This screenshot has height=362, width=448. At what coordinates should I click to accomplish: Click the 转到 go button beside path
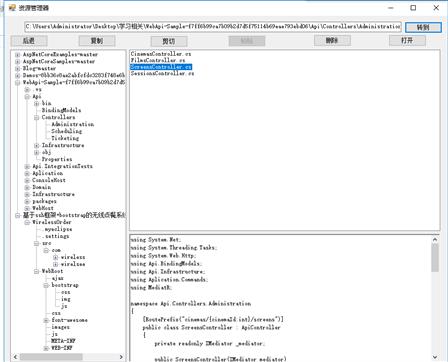pyautogui.click(x=423, y=27)
